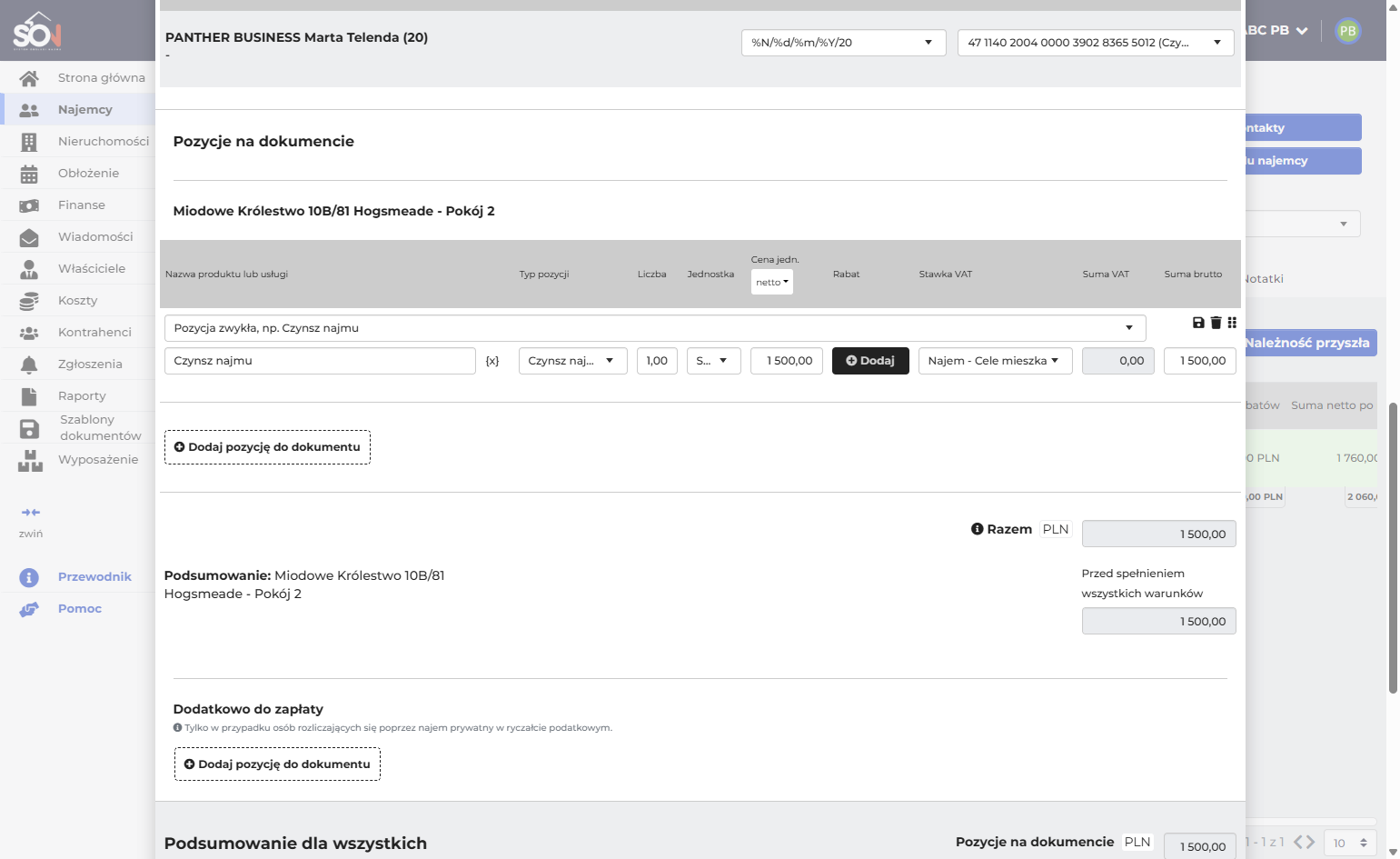Toggle netto price type dropdown

pos(772,282)
